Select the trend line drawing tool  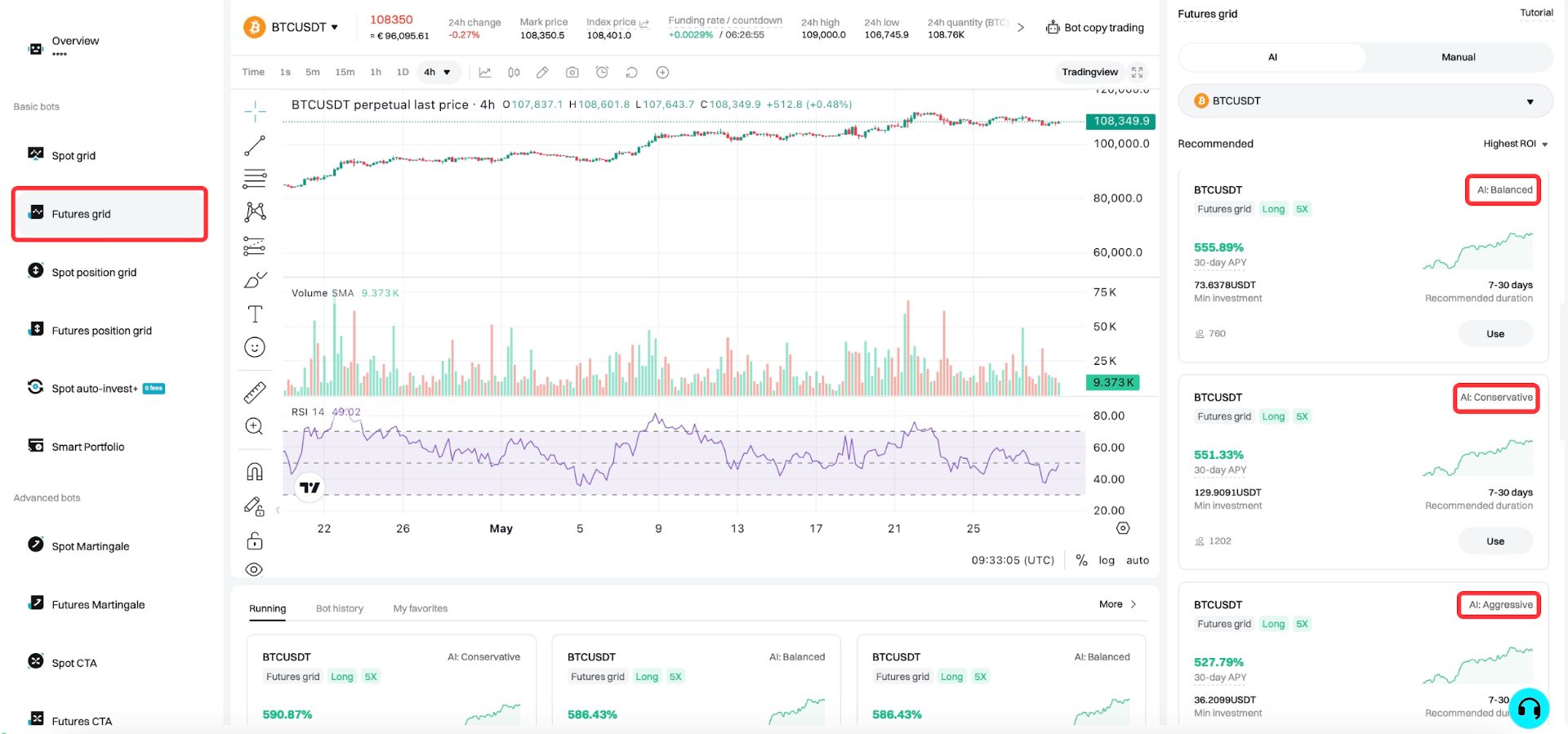pyautogui.click(x=255, y=145)
